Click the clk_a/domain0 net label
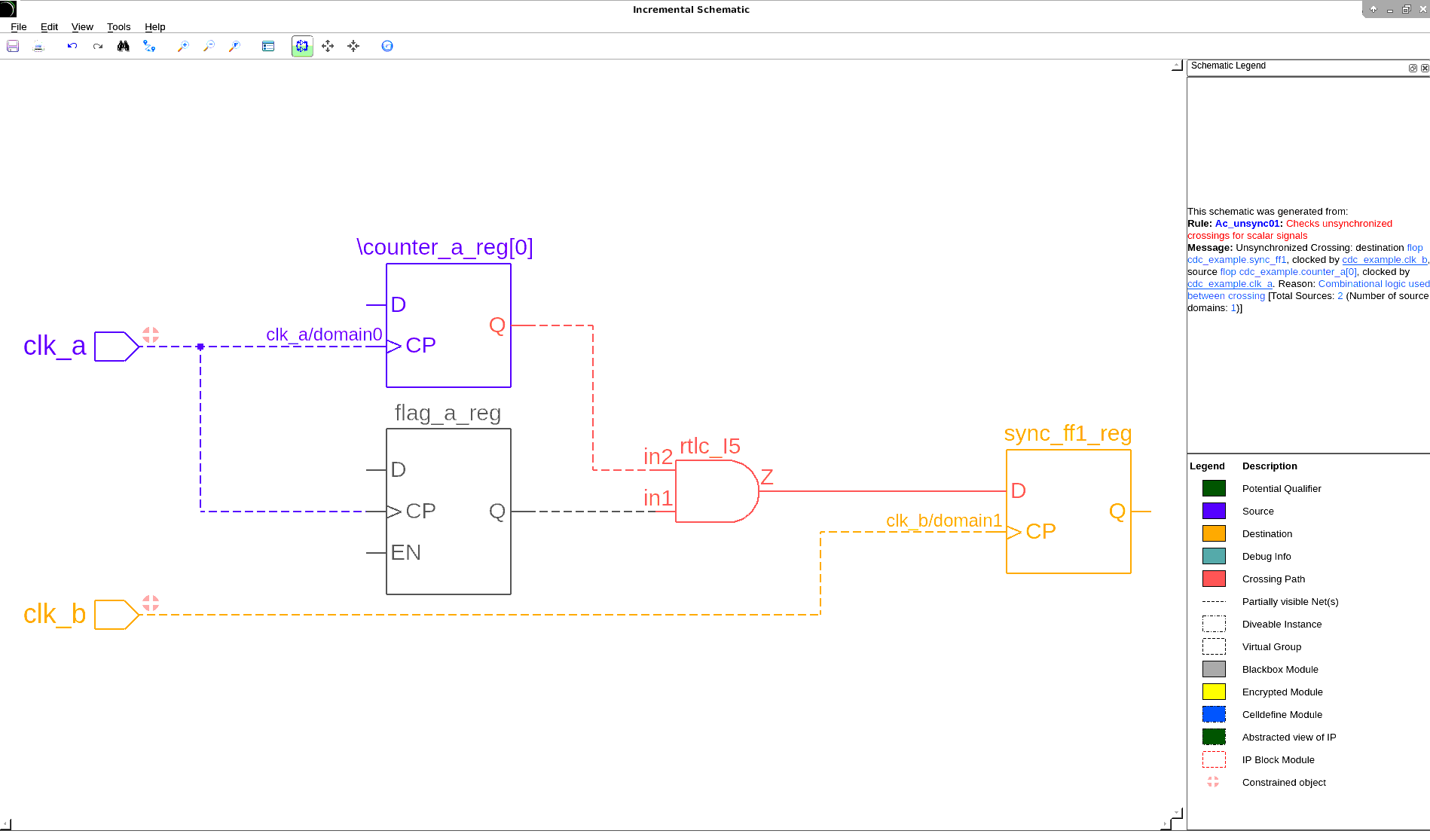Image resolution: width=1430 pixels, height=840 pixels. pos(324,334)
